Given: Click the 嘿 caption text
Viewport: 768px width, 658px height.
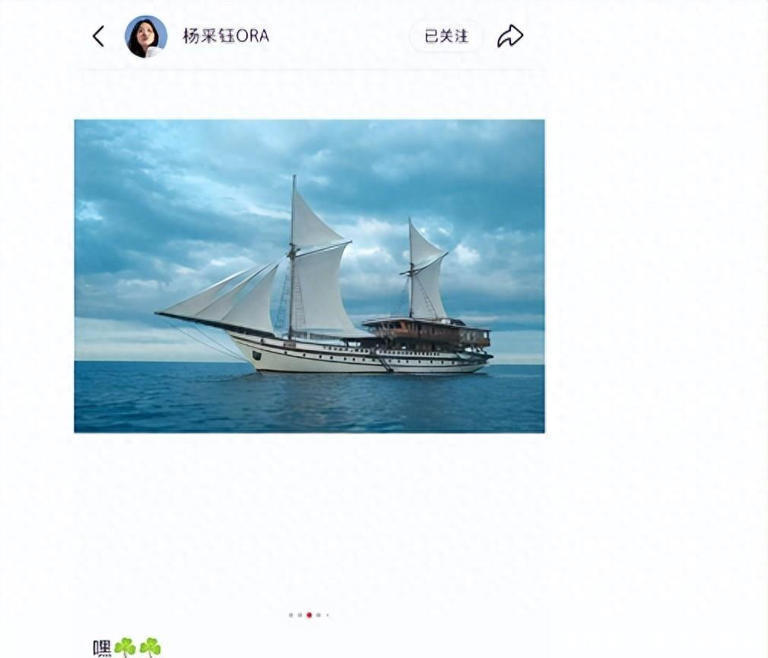Looking at the screenshot, I should [x=102, y=648].
